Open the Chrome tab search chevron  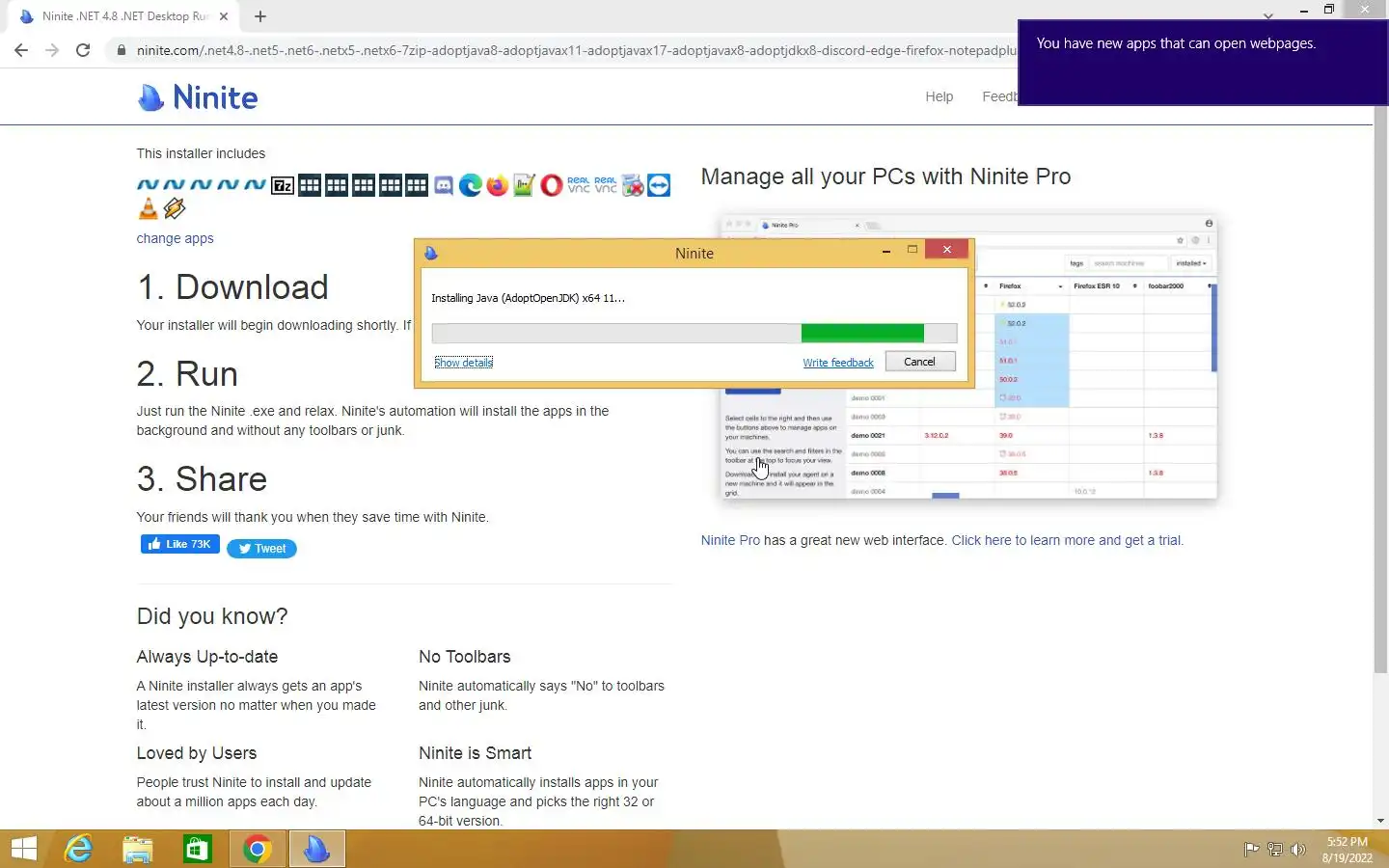point(1268,15)
